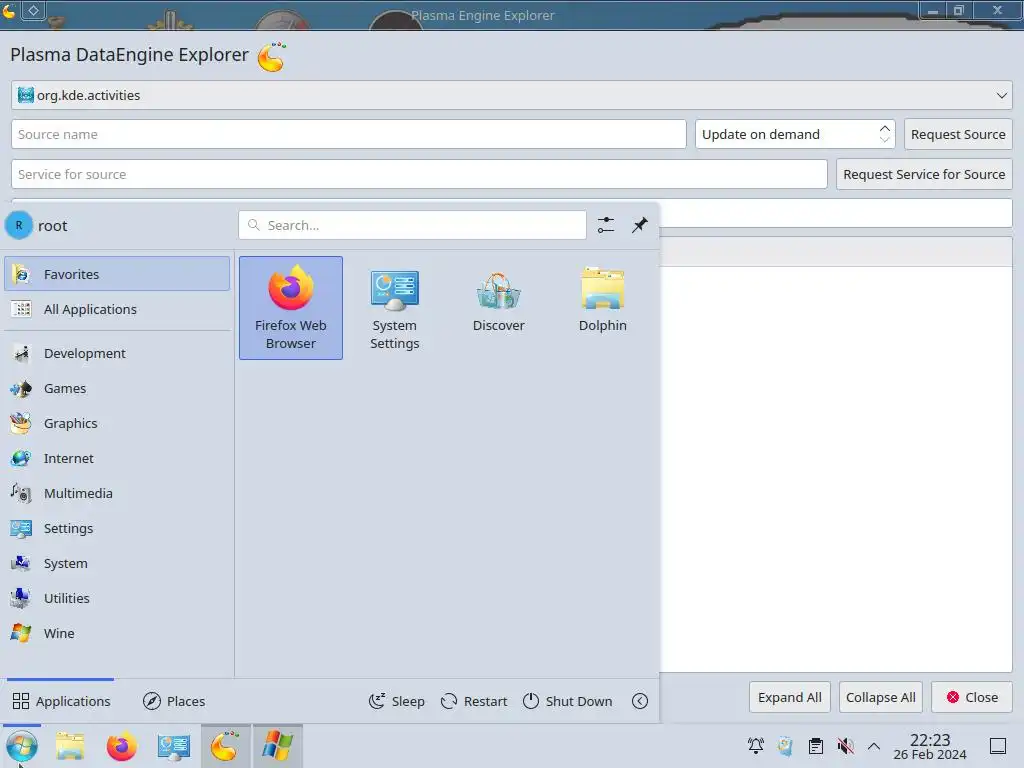This screenshot has width=1024, height=768.
Task: Open the Wine category
Action: point(117,633)
